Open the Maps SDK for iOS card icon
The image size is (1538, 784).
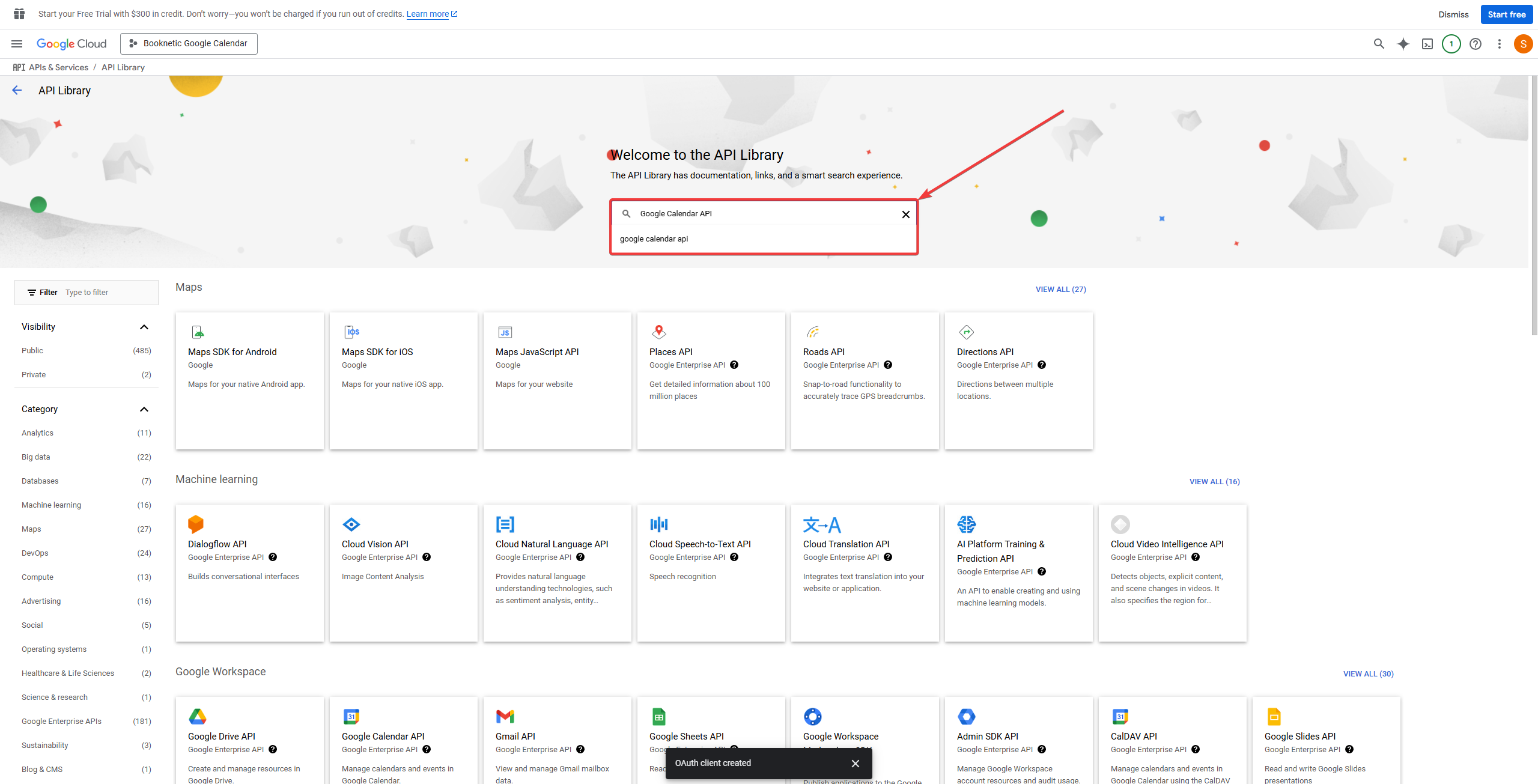351,332
